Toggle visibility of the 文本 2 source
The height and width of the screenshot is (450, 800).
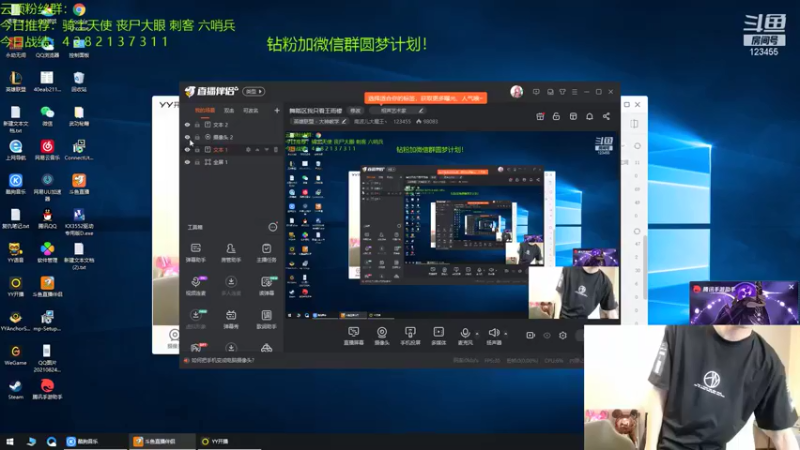[x=187, y=124]
